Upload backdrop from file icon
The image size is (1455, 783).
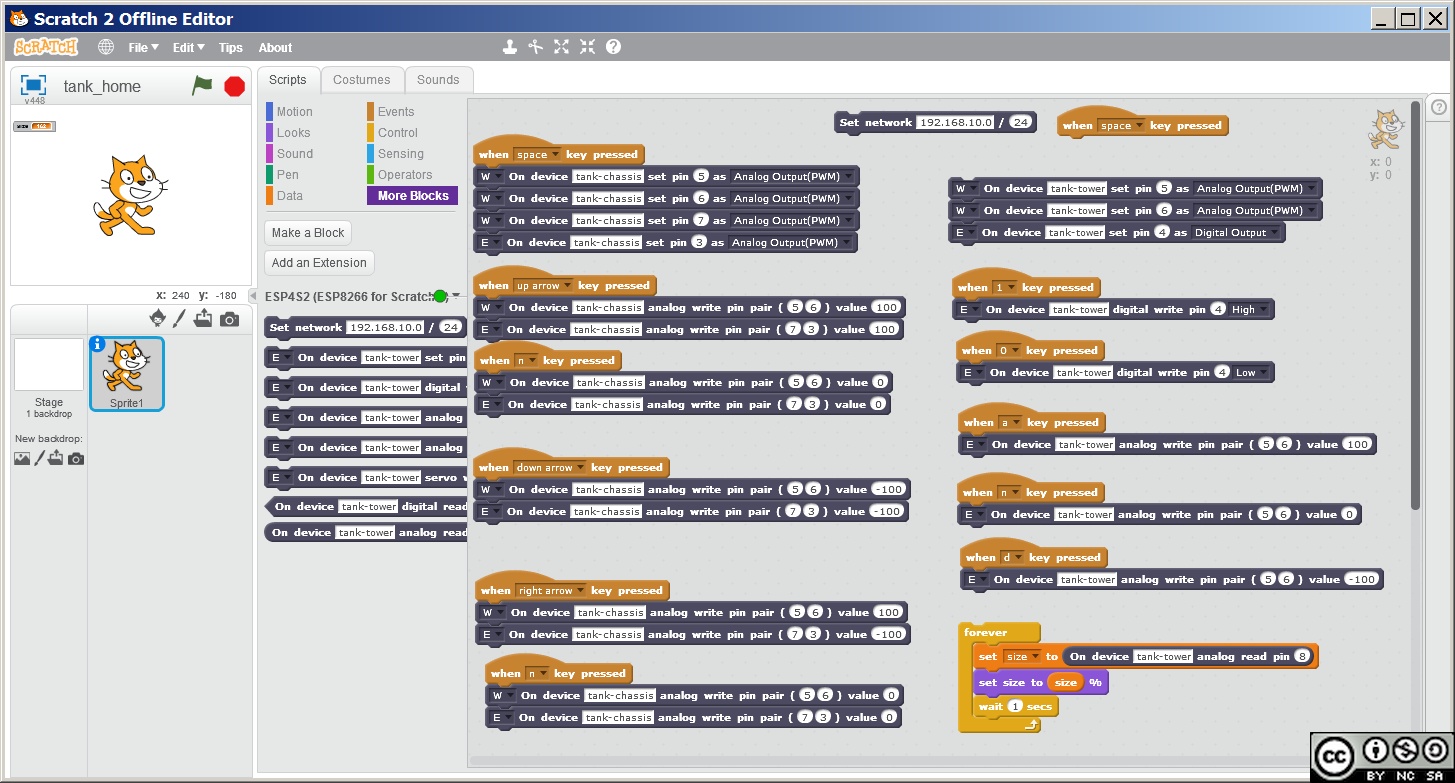pos(56,458)
